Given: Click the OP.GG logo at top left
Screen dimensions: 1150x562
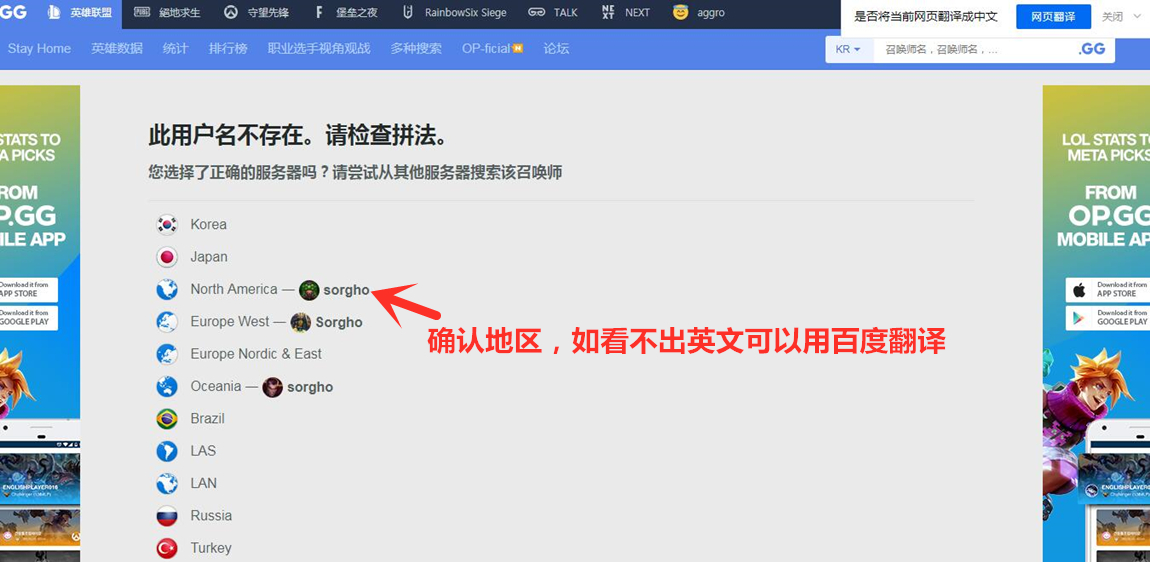Looking at the screenshot, I should click(x=13, y=12).
